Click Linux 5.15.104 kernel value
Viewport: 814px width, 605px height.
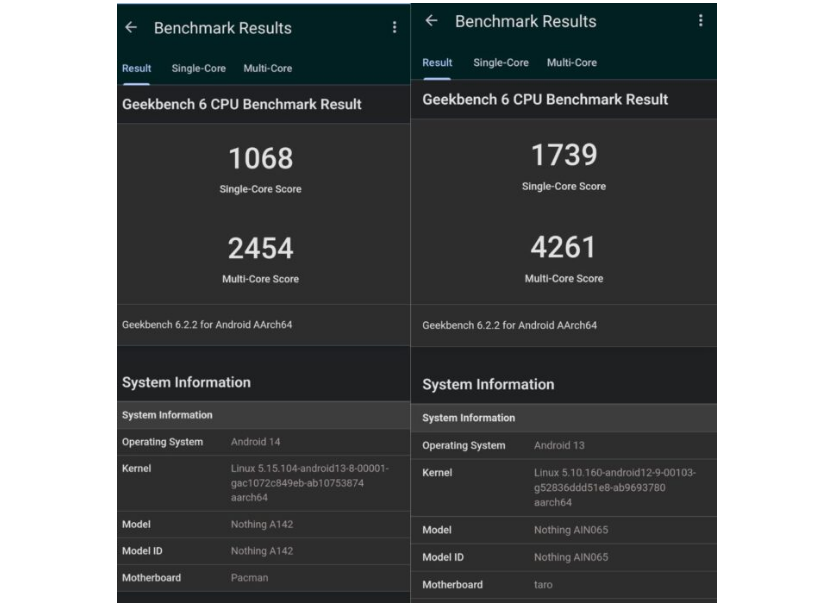click(309, 483)
